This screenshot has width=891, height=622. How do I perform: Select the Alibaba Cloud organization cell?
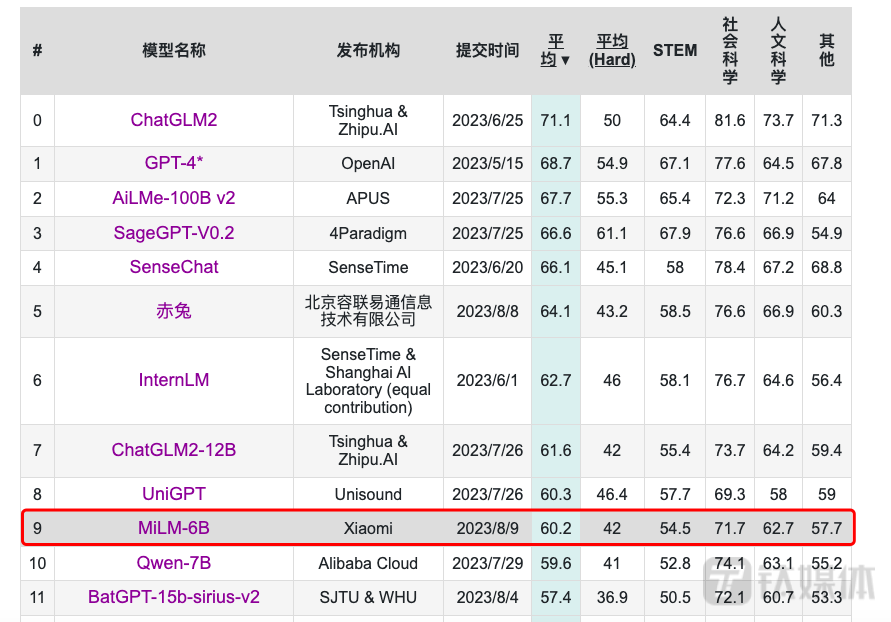click(x=368, y=563)
